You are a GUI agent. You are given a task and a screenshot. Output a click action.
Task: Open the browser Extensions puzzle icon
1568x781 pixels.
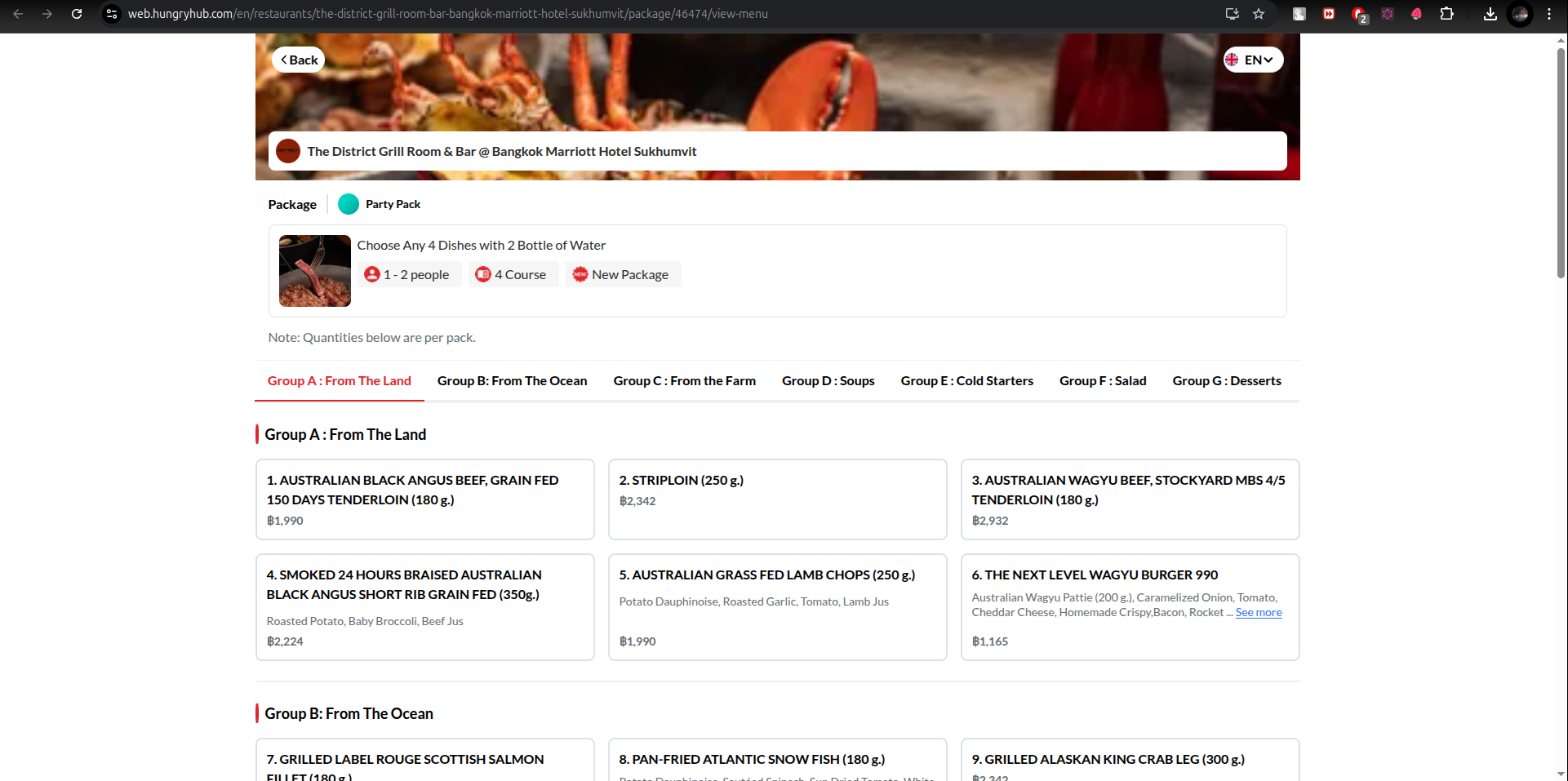pos(1446,14)
